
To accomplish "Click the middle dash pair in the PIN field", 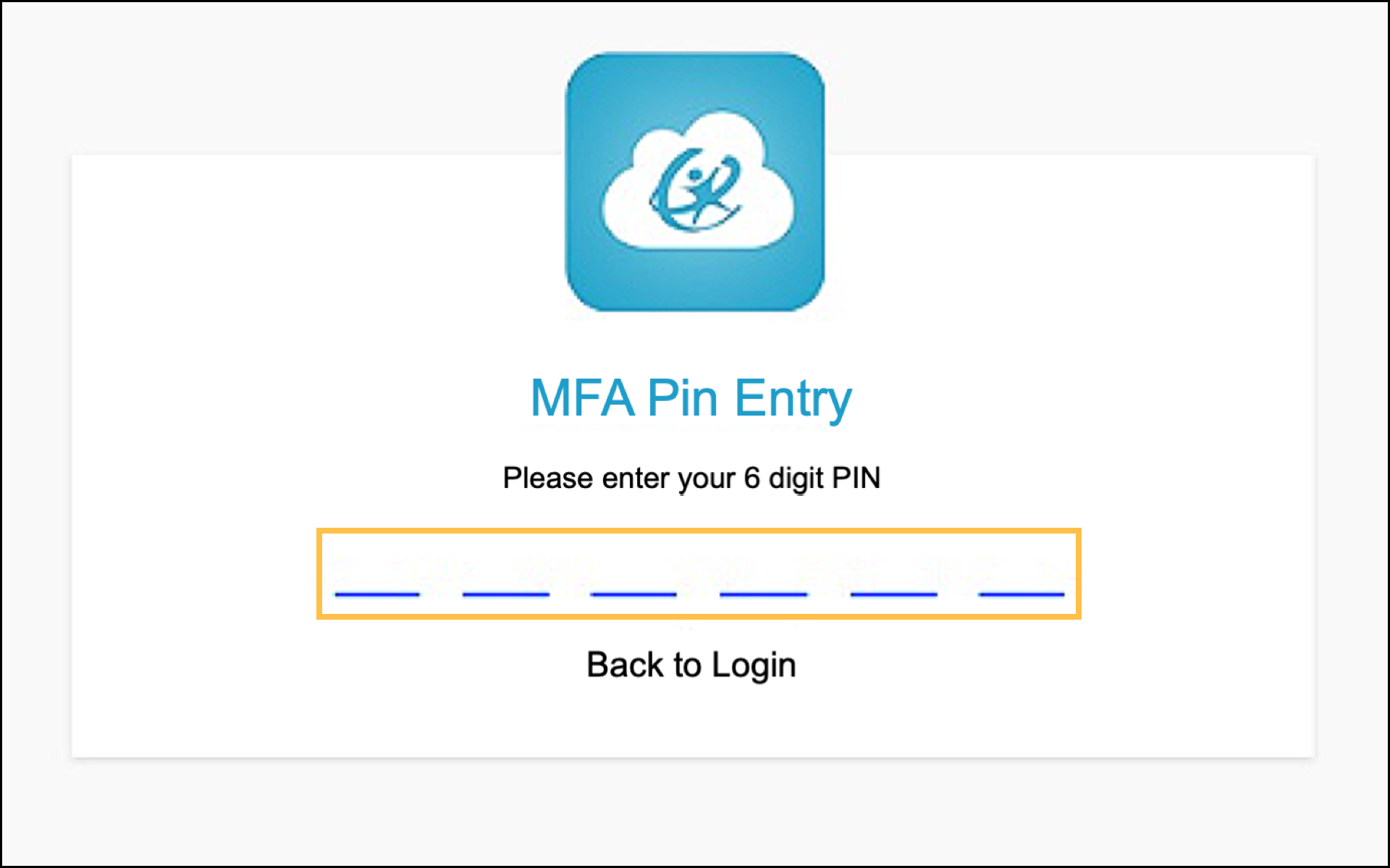I will tap(699, 594).
